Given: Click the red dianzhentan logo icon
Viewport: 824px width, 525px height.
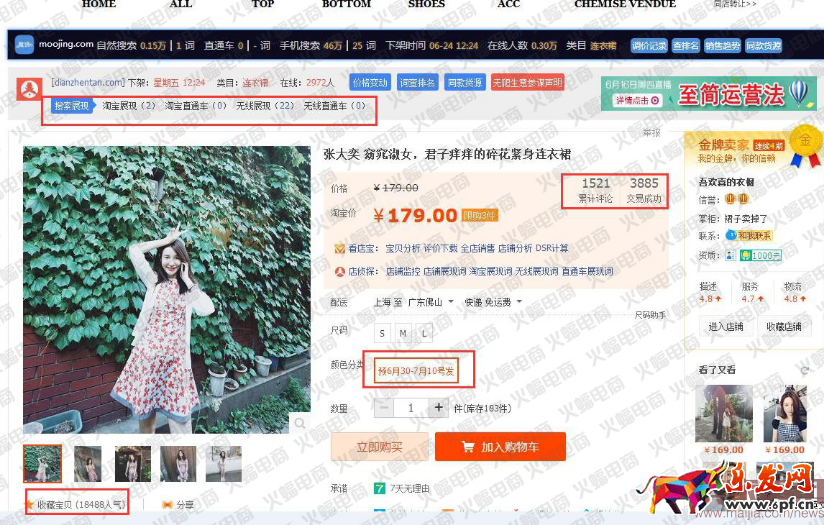Looking at the screenshot, I should pyautogui.click(x=24, y=89).
